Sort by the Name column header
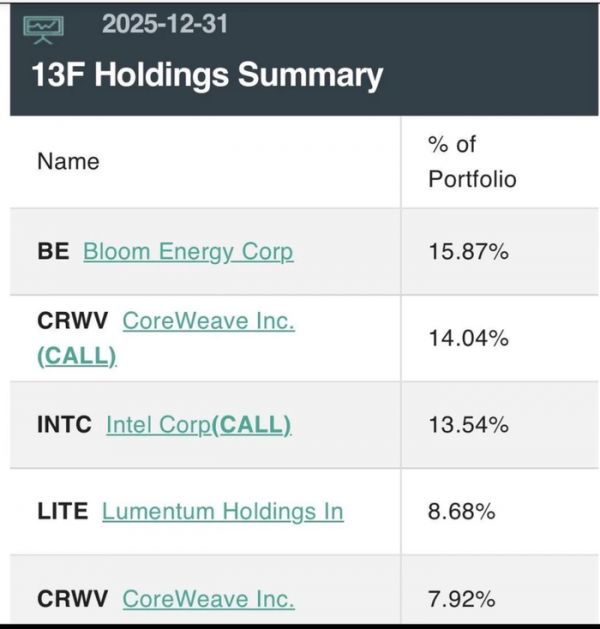Screen dimensions: 600x629 click(x=68, y=162)
